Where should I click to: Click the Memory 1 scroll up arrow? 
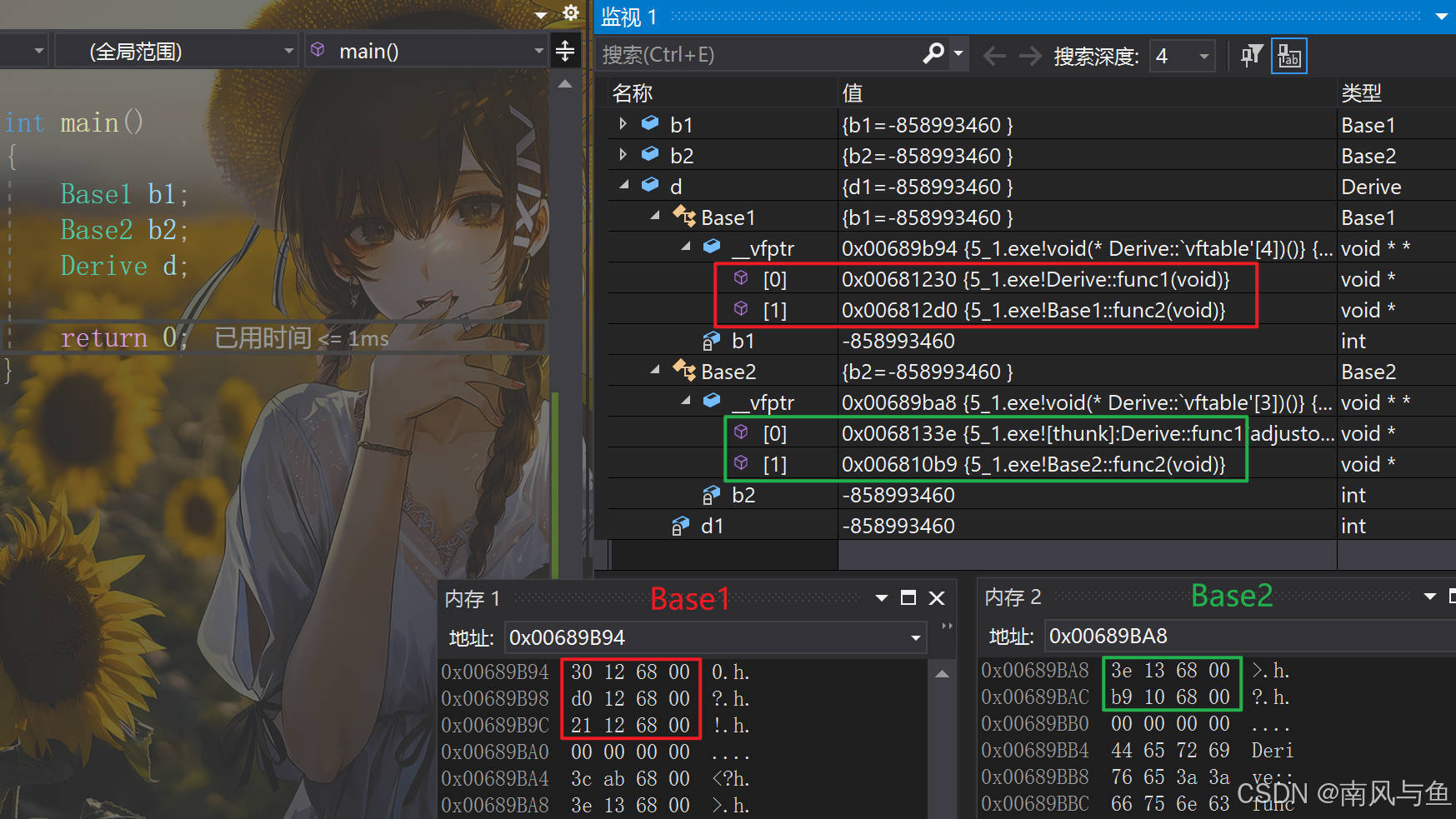point(942,674)
